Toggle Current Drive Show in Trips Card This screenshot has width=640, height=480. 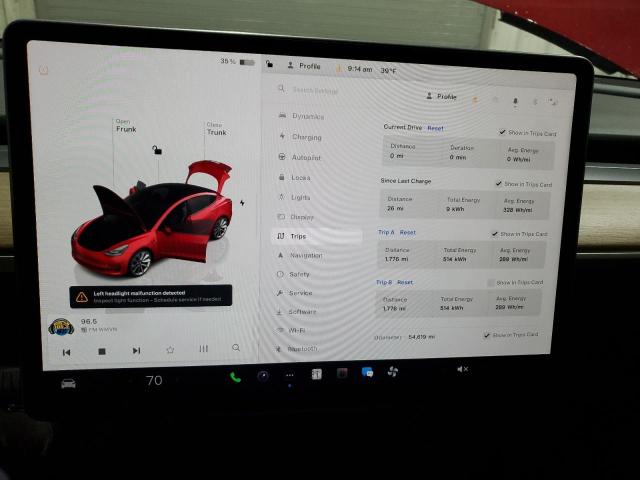(502, 132)
